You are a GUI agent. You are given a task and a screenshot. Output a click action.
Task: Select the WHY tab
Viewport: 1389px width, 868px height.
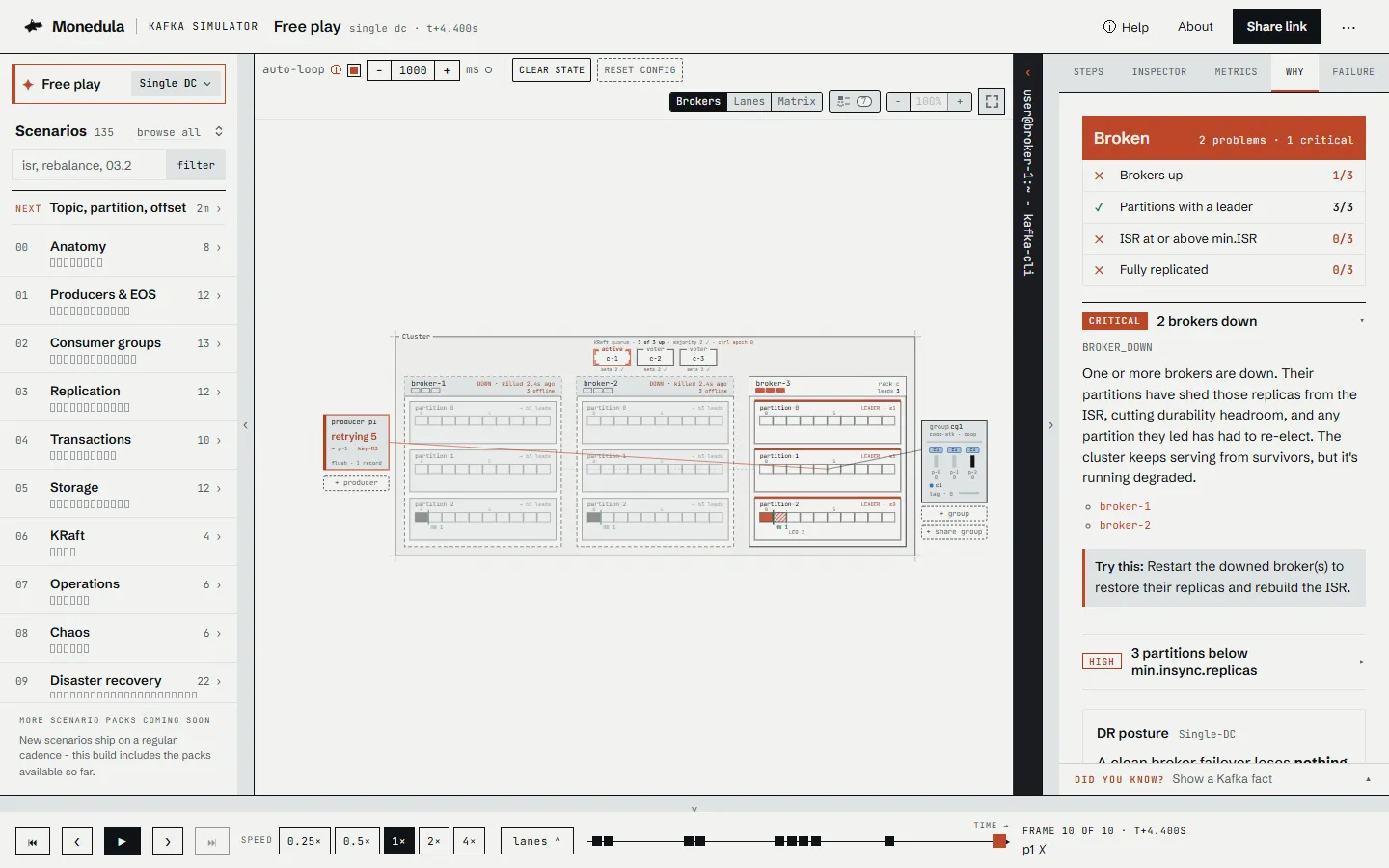(1294, 72)
